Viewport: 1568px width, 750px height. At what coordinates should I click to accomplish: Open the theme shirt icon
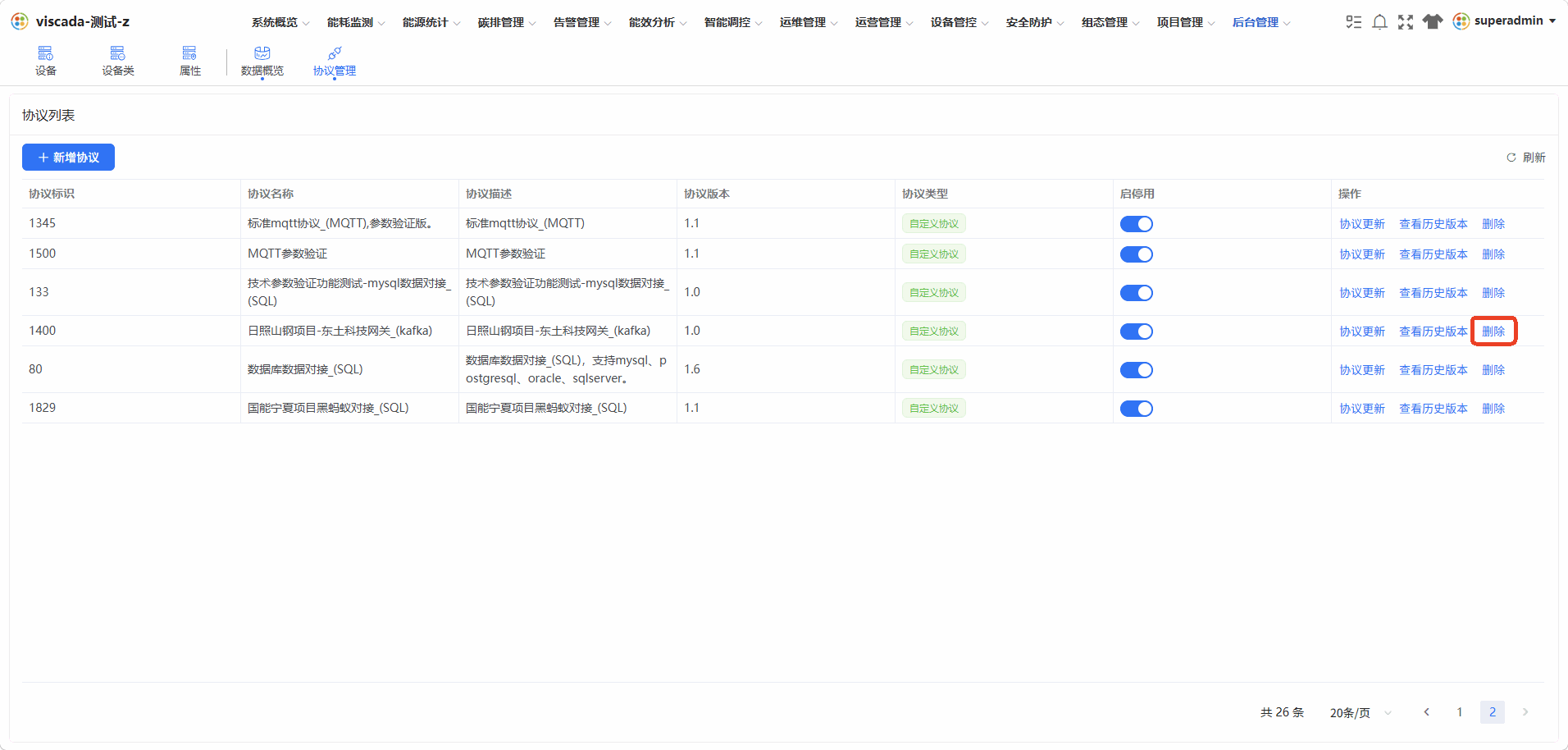[1433, 22]
